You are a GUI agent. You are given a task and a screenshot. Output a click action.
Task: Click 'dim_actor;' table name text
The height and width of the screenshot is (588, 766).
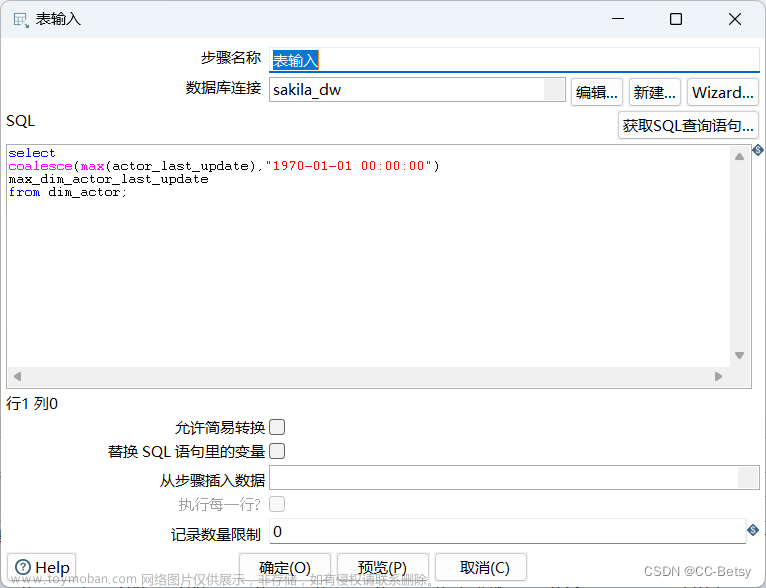pos(87,192)
